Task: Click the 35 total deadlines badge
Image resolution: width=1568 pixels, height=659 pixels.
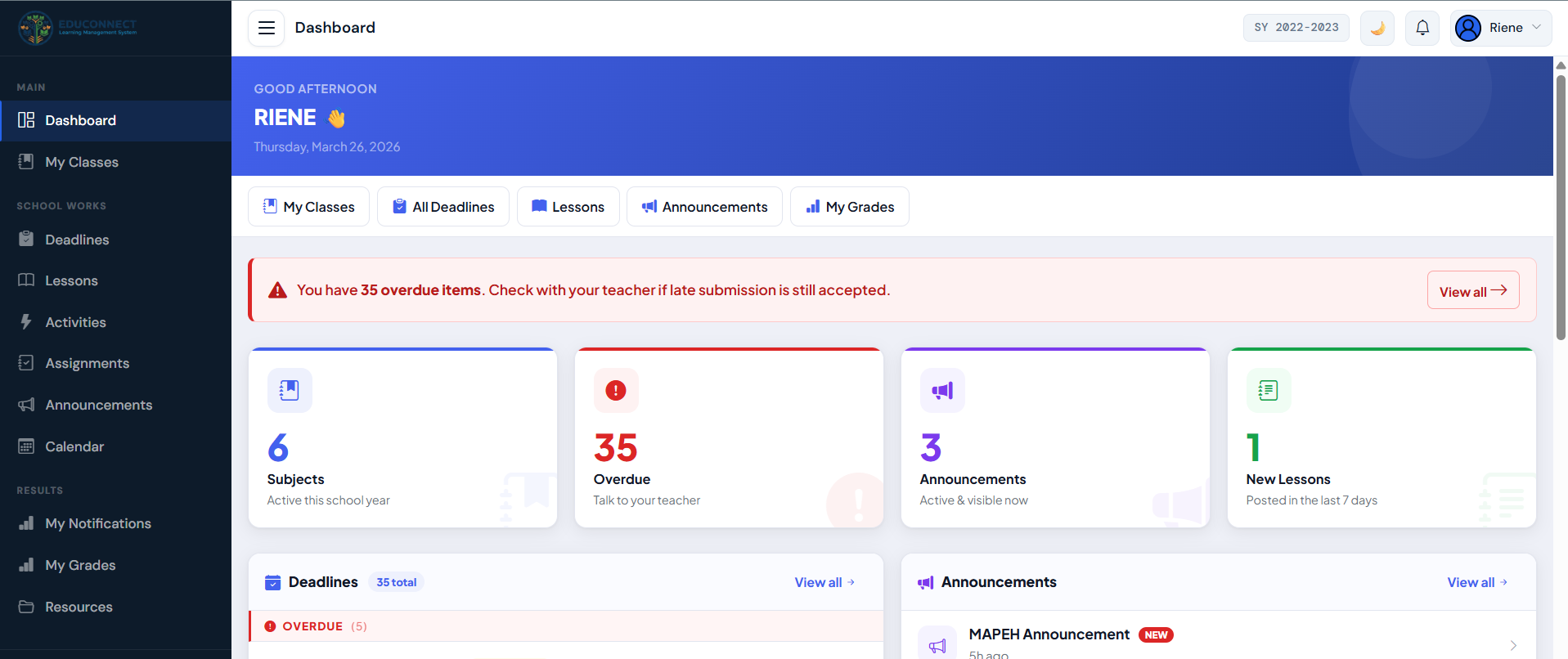Action: [x=396, y=582]
